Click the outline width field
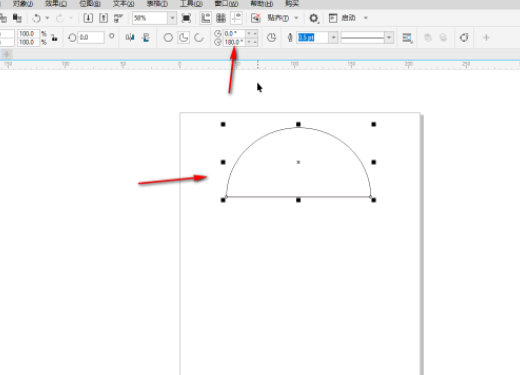Viewport: 520px width, 375px height. tap(313, 37)
